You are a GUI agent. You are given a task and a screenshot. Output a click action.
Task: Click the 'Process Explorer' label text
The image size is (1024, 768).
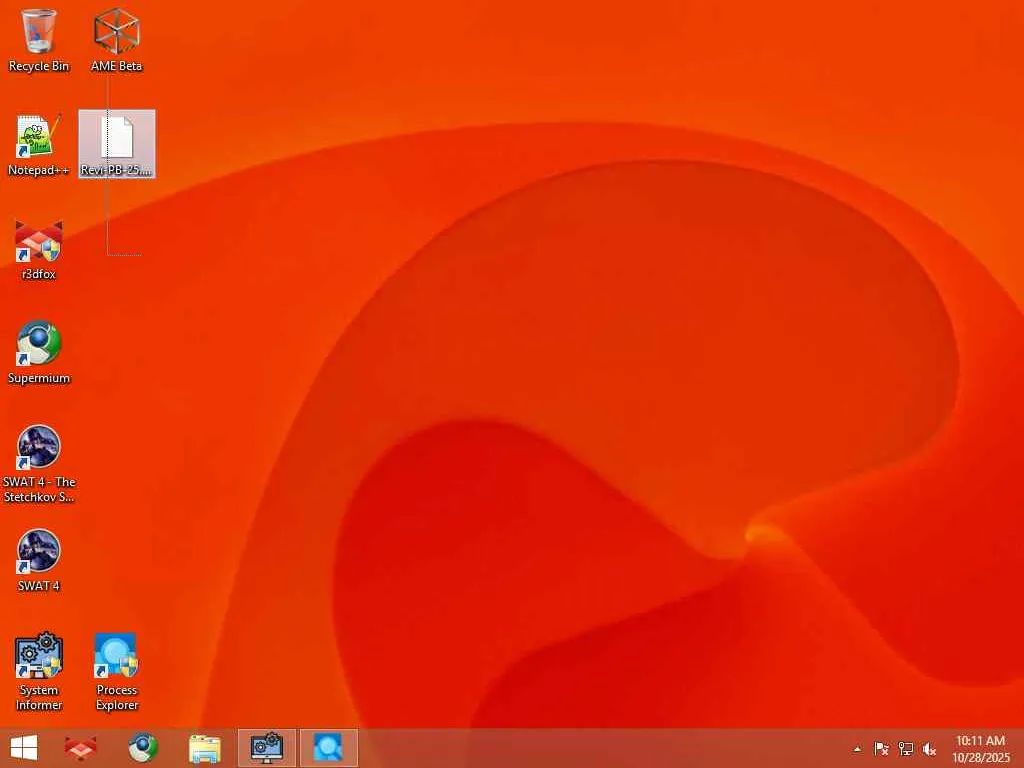117,697
